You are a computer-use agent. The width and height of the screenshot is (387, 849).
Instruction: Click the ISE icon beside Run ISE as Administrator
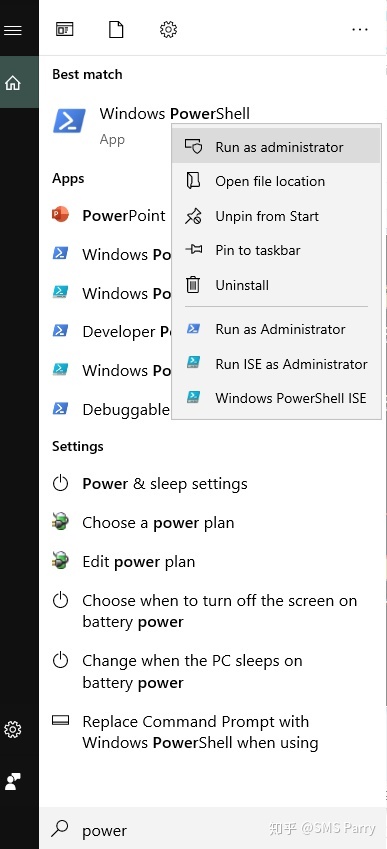tap(193, 363)
